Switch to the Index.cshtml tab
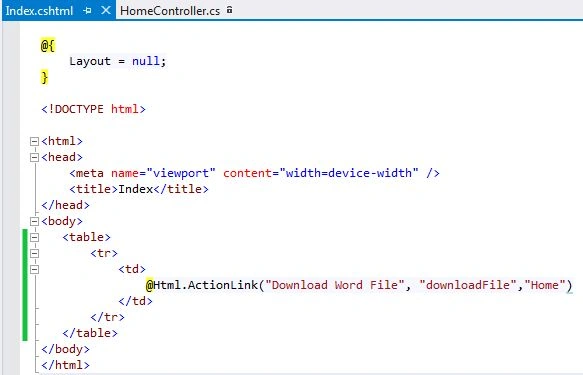Screen dimensions: 583x375 [x=39, y=11]
